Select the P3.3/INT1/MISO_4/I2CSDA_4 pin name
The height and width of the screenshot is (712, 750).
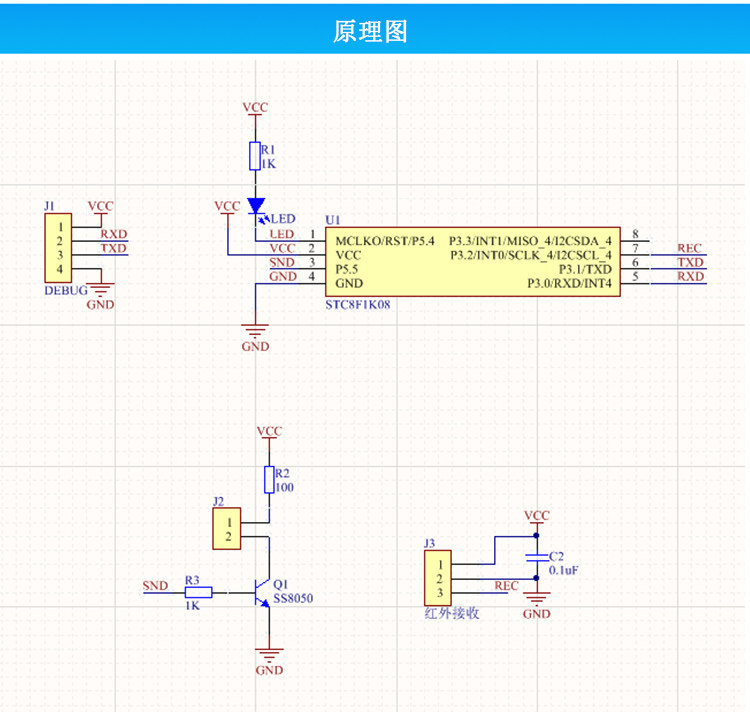click(x=530, y=241)
